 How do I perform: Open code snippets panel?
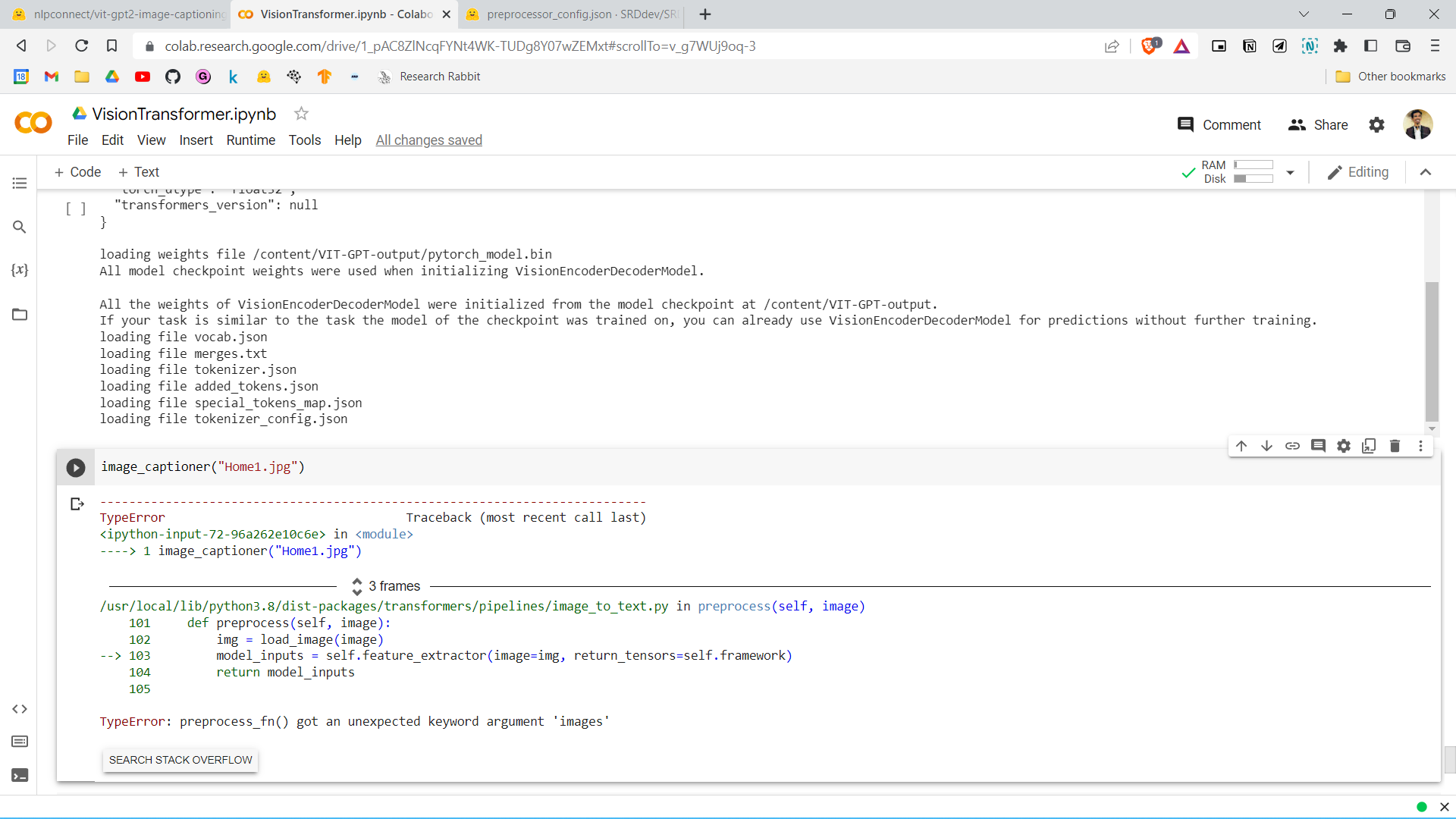(20, 709)
